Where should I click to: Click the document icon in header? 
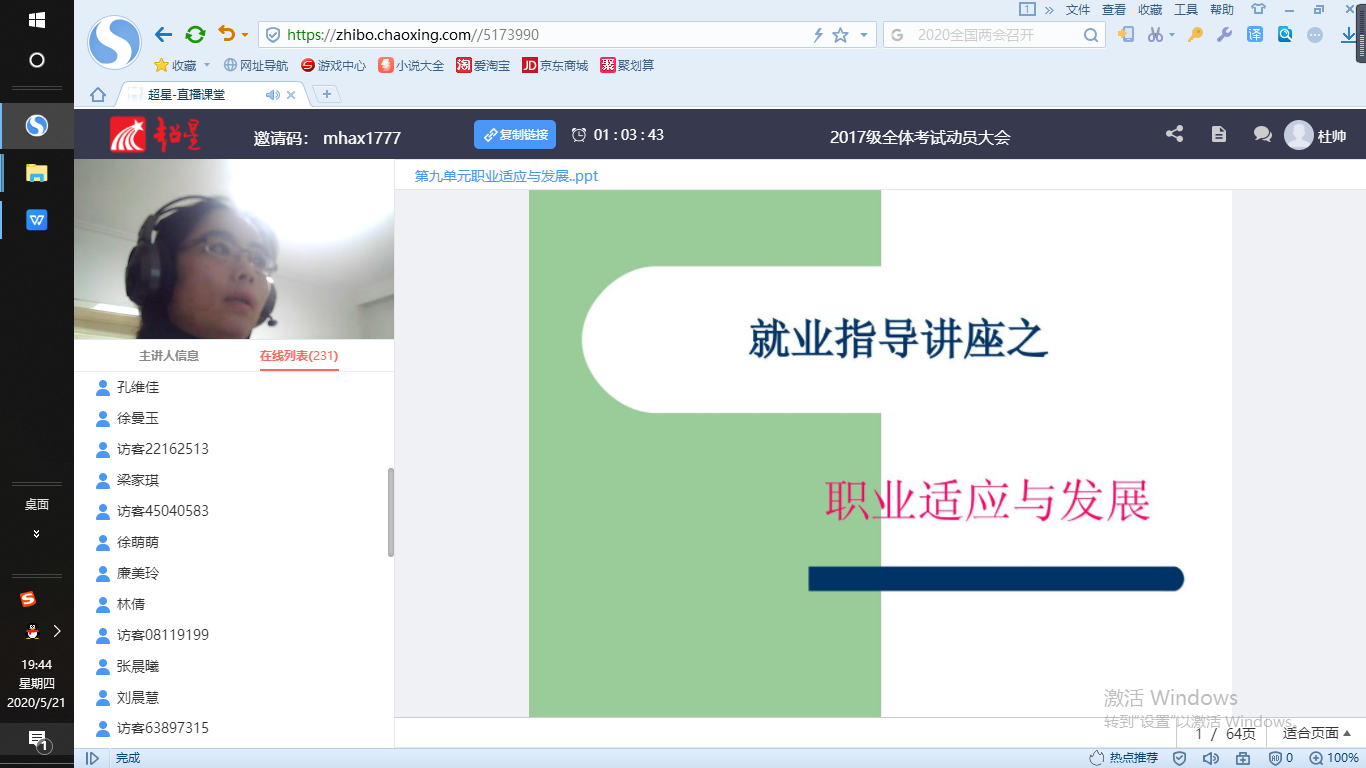click(x=1218, y=134)
